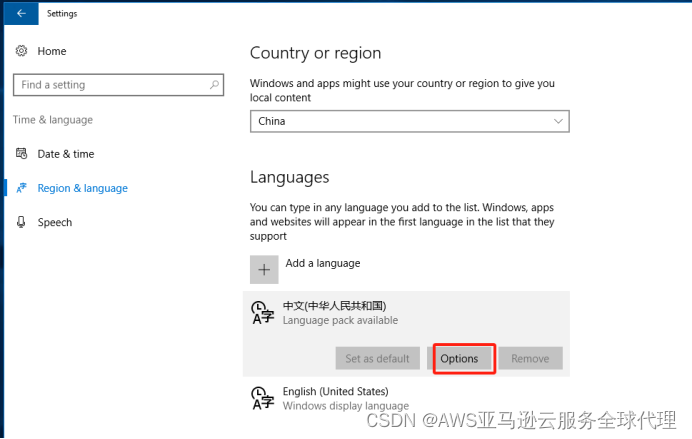Click the Chinese language pack icon

263,313
